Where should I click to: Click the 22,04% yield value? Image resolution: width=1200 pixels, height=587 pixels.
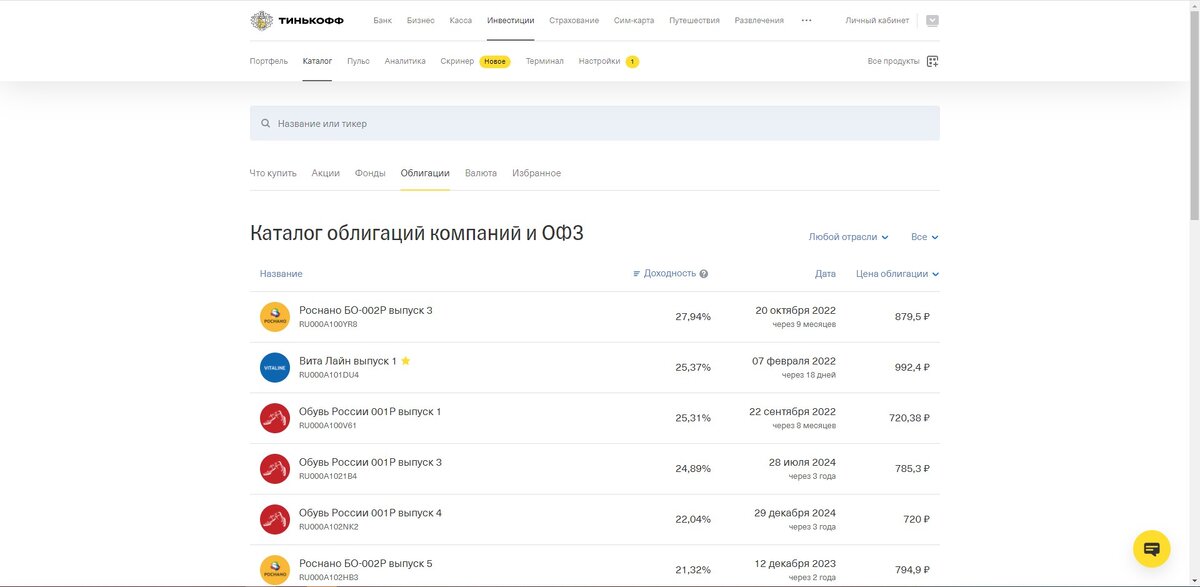tap(693, 520)
